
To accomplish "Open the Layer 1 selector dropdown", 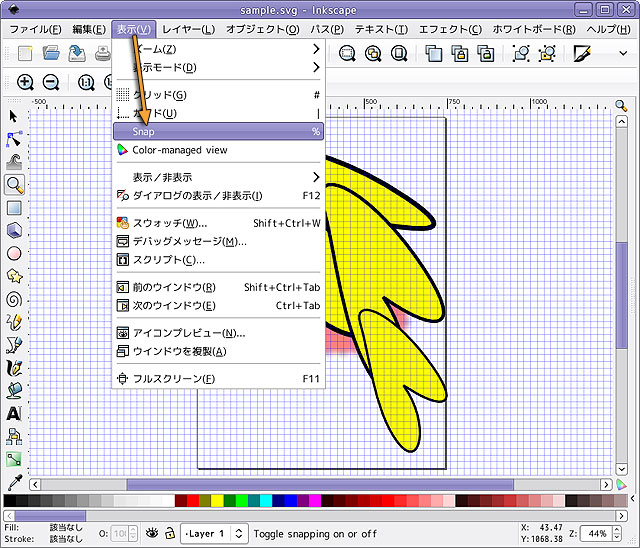I will (x=216, y=534).
